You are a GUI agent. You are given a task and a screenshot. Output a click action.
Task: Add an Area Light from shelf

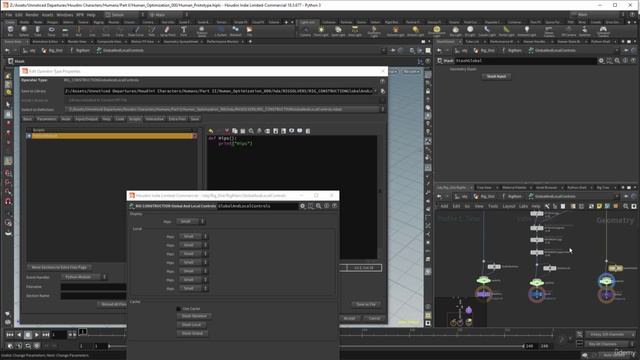click(355, 31)
